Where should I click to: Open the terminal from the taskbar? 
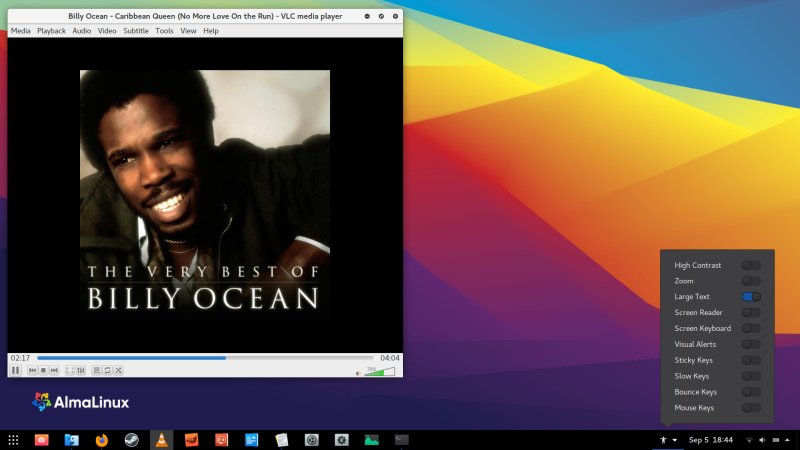click(402, 440)
